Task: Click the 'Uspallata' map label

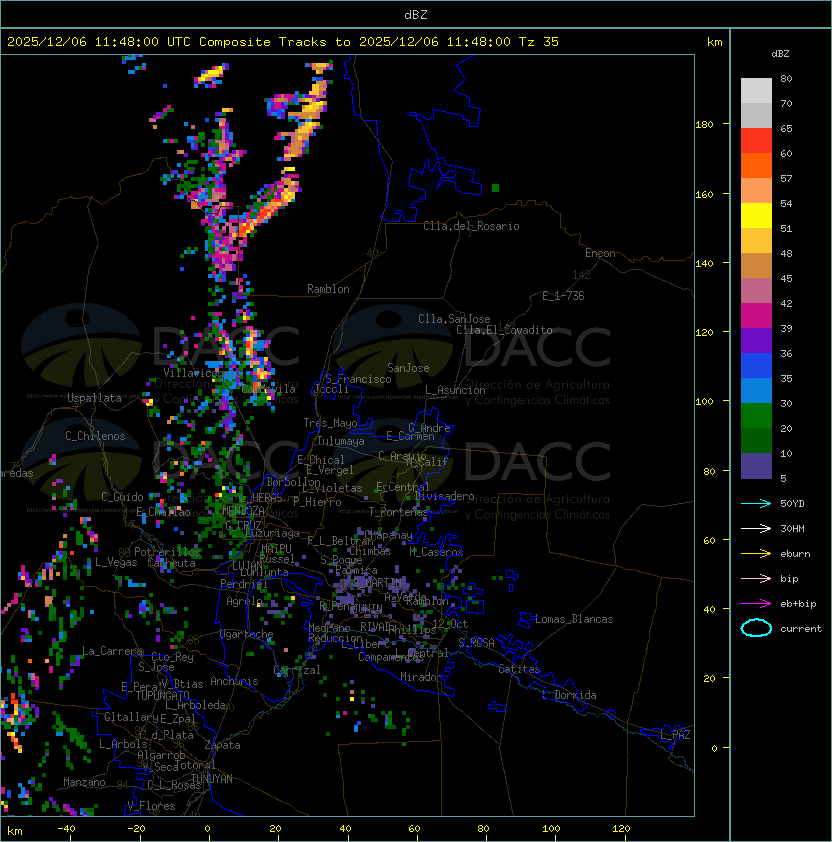Action: click(x=94, y=398)
